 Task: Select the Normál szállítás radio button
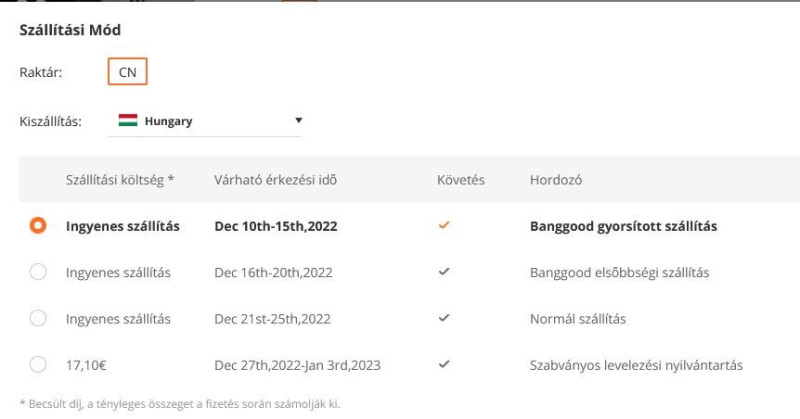point(38,318)
